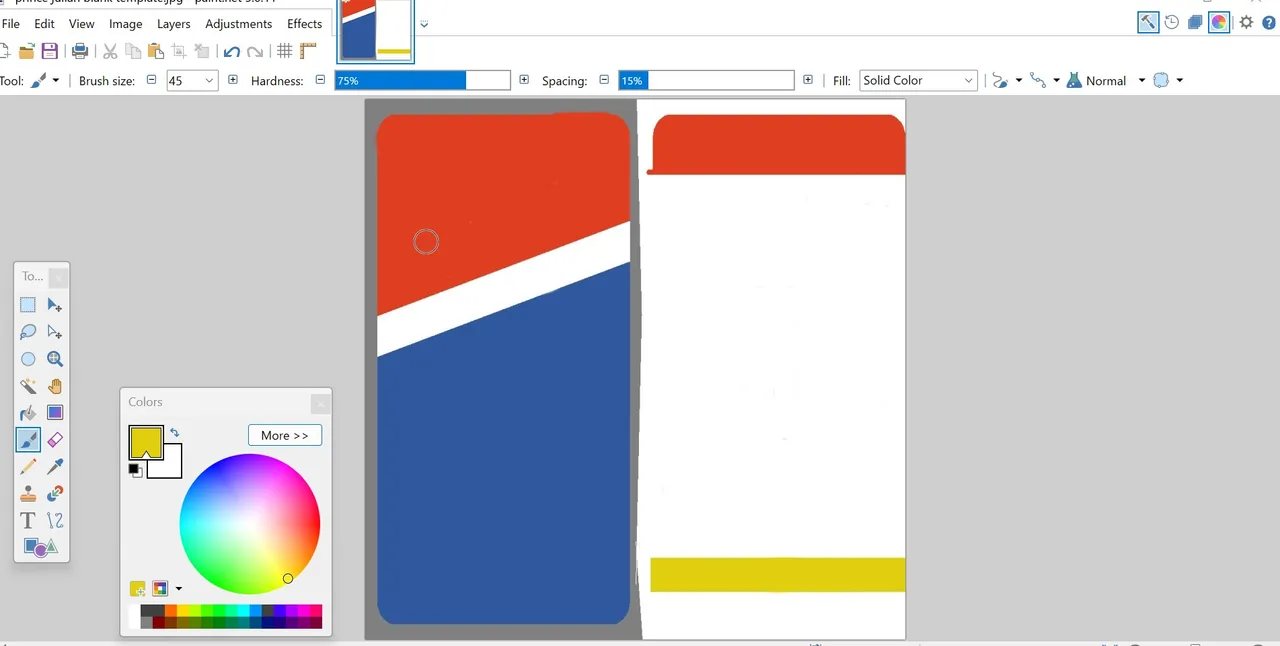The width and height of the screenshot is (1280, 646).
Task: Expand the image list chevron
Action: click(424, 24)
